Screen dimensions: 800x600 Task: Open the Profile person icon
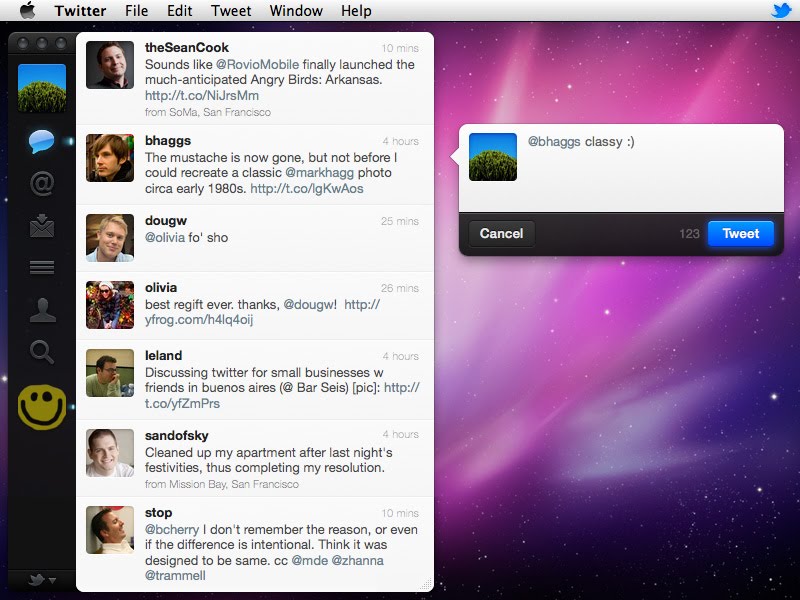(42, 310)
